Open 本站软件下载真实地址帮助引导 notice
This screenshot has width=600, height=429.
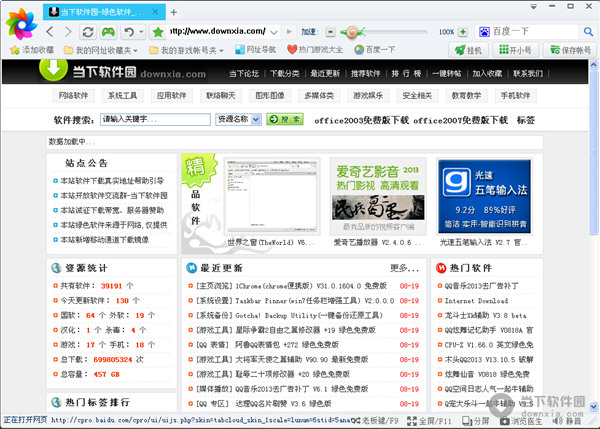coord(112,181)
